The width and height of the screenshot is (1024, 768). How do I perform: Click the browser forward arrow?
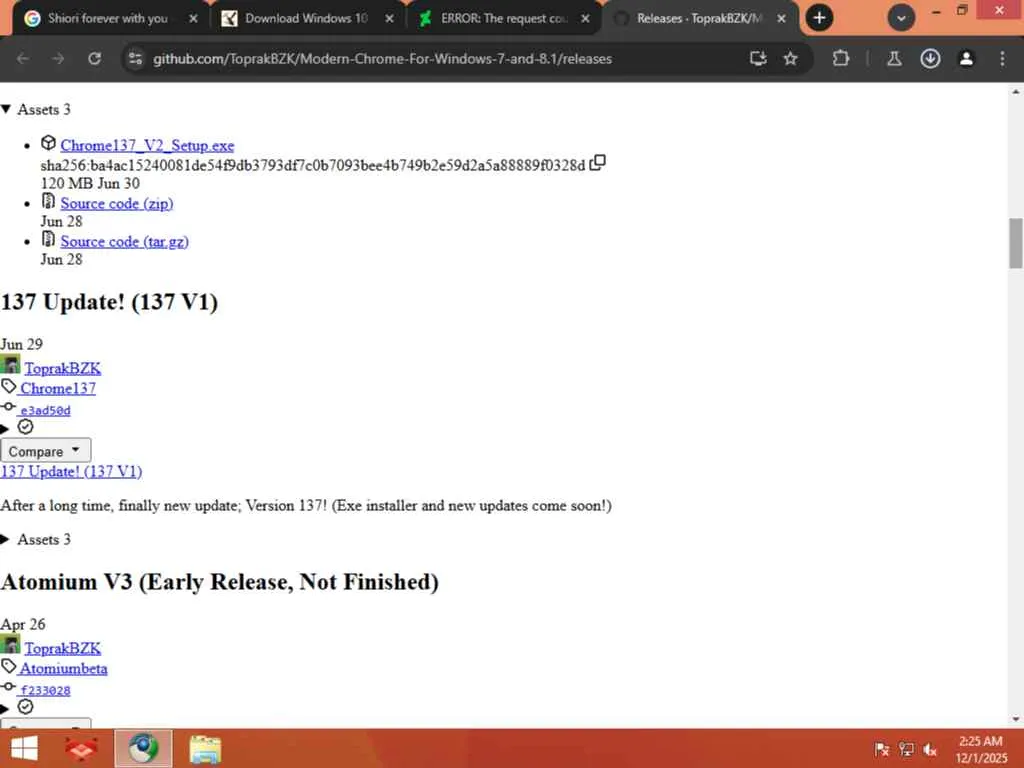(58, 59)
